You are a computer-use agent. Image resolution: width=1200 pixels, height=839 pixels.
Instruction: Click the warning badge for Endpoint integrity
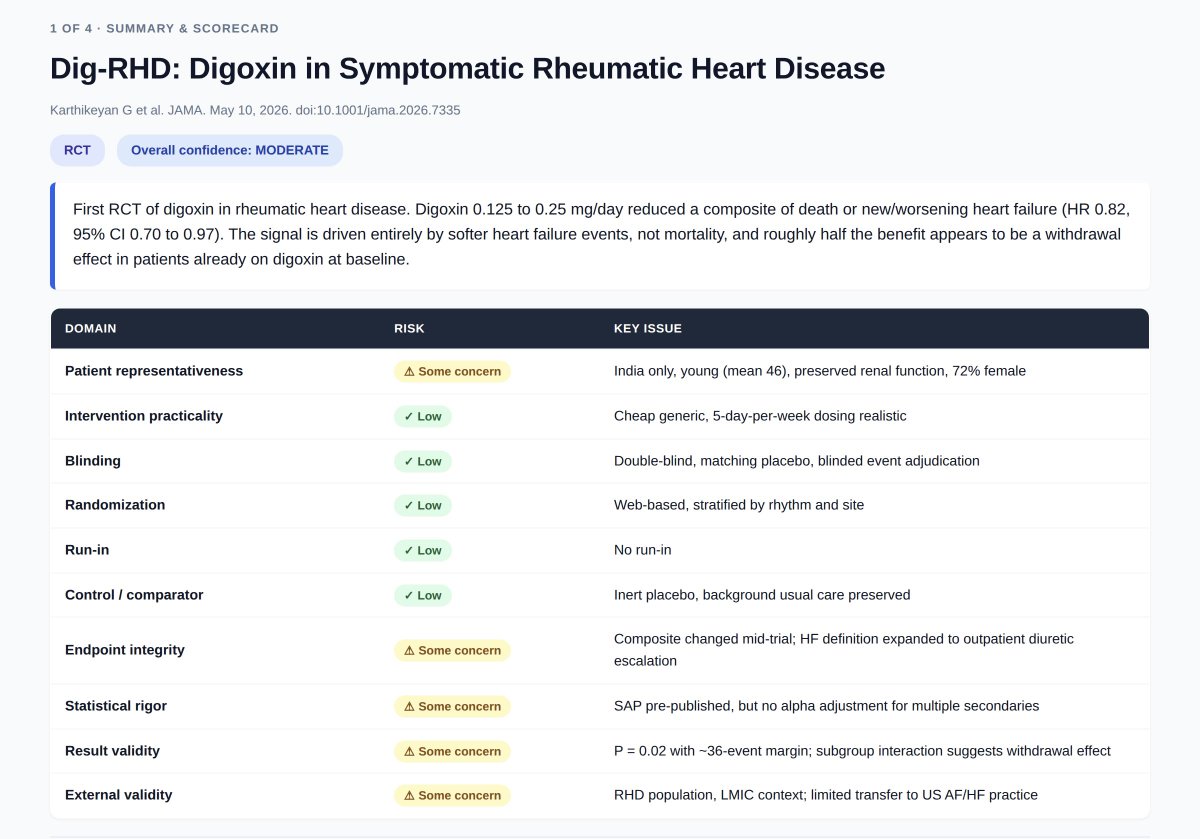click(x=452, y=650)
